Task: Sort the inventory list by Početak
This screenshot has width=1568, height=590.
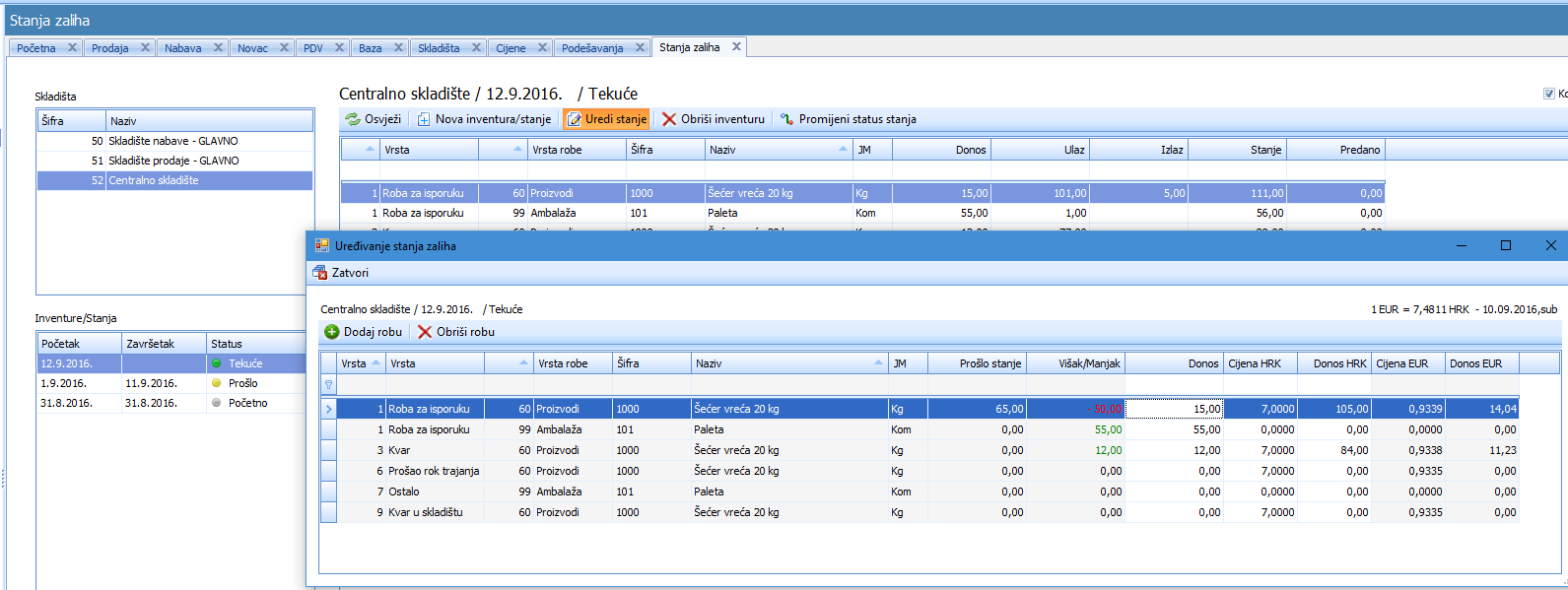Action: tap(80, 343)
